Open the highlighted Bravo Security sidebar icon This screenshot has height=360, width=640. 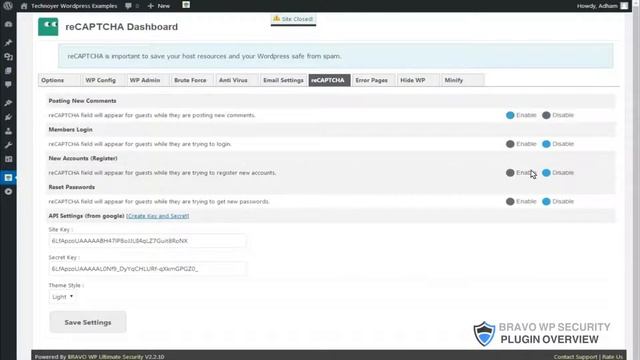pyautogui.click(x=8, y=178)
